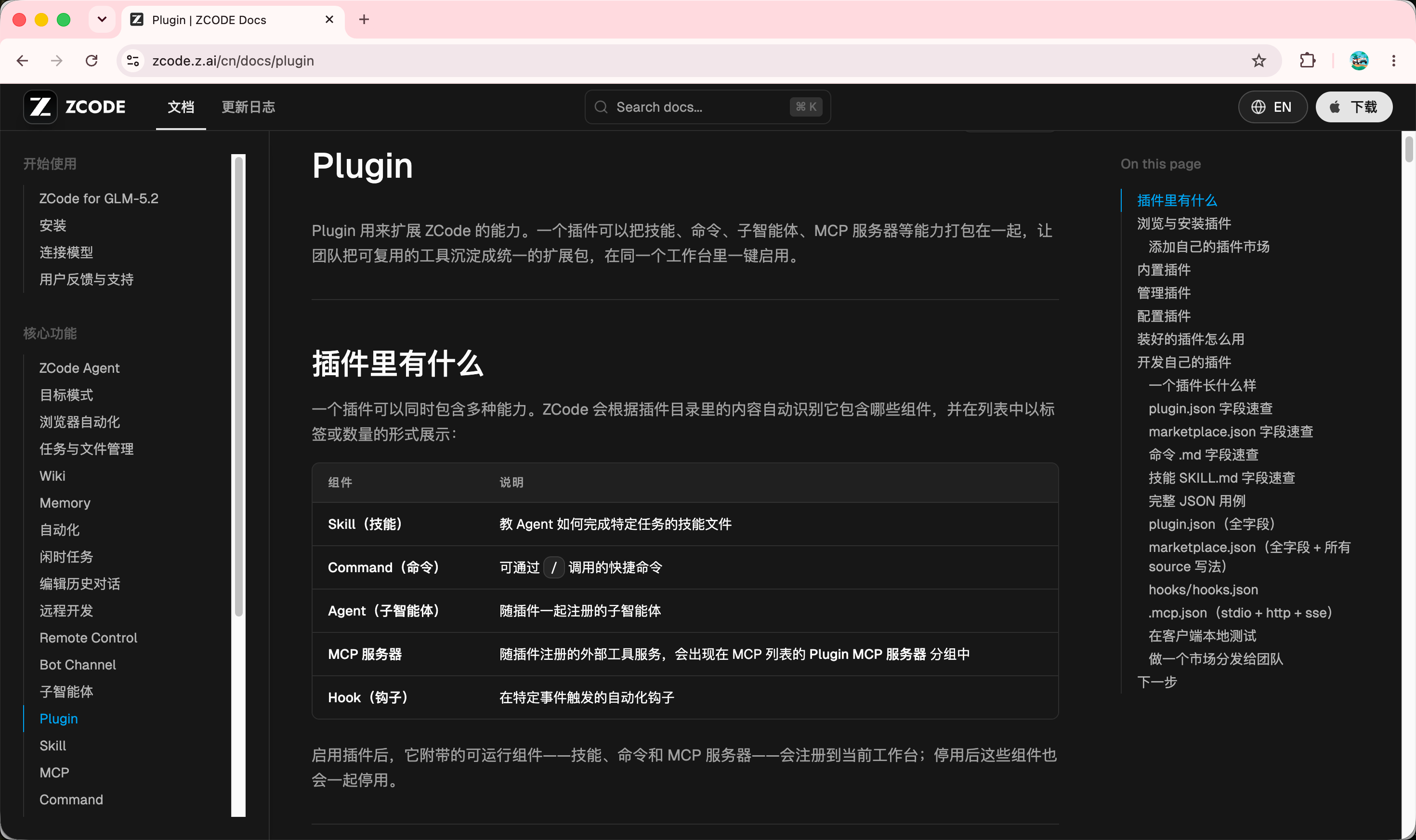Jump to 添加自己的插件市场 section

coord(1209,247)
